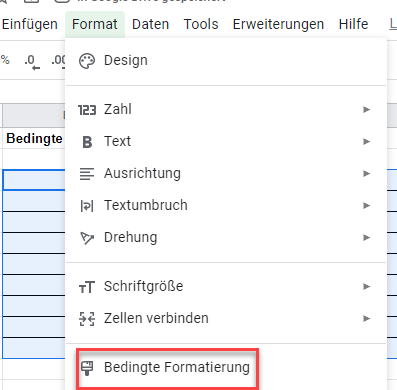Image resolution: width=397 pixels, height=390 pixels.
Task: Open the Hilfe menu
Action: (x=353, y=24)
